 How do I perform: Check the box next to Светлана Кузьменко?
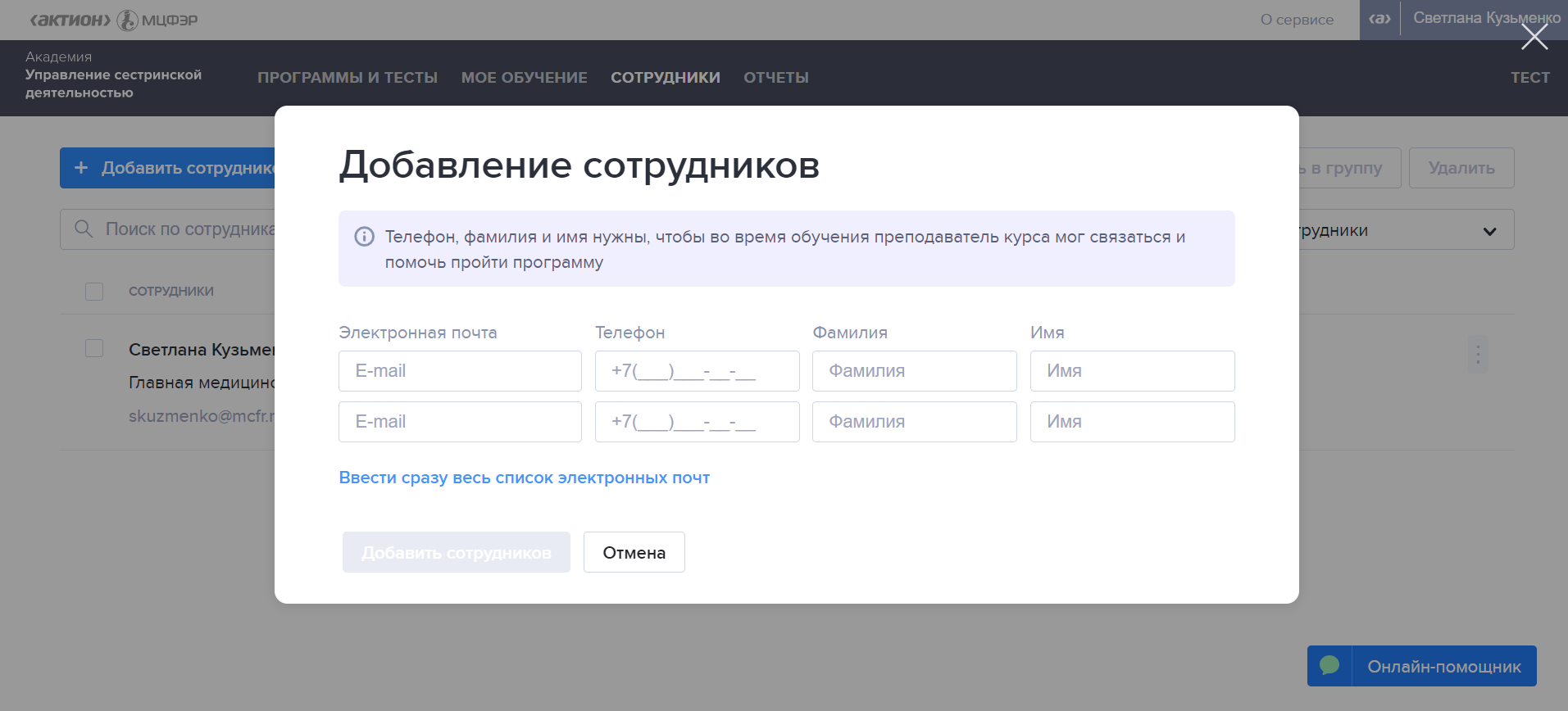[94, 349]
